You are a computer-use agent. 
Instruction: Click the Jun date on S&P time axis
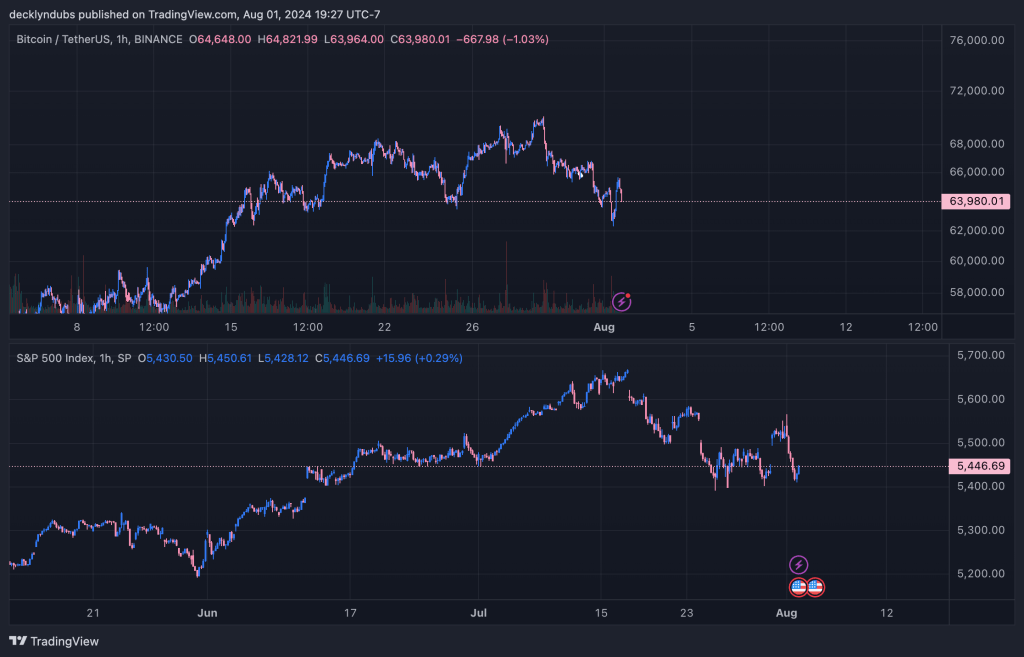207,611
